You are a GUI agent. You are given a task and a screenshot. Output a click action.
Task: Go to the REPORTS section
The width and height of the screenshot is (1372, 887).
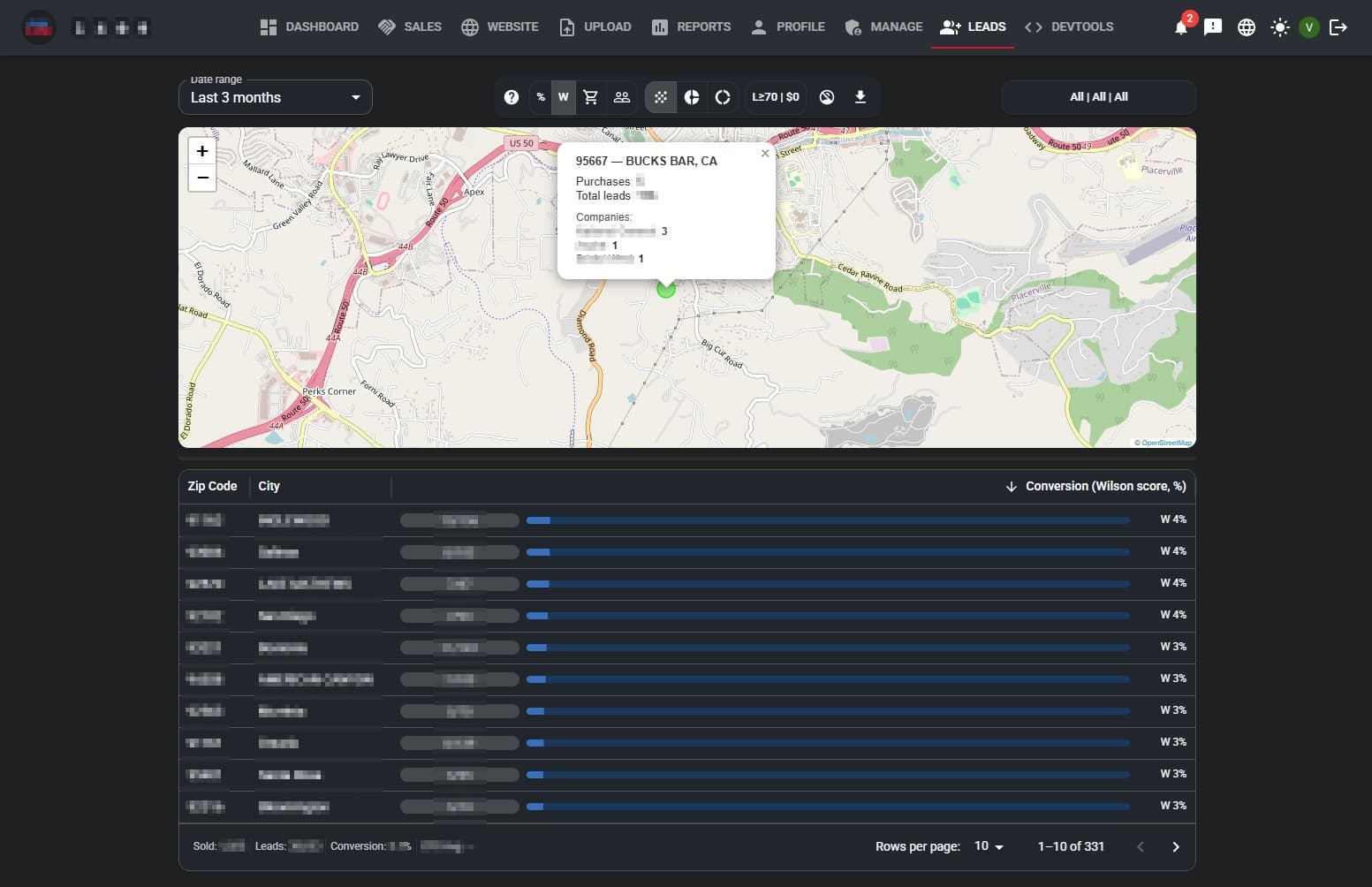coord(691,27)
